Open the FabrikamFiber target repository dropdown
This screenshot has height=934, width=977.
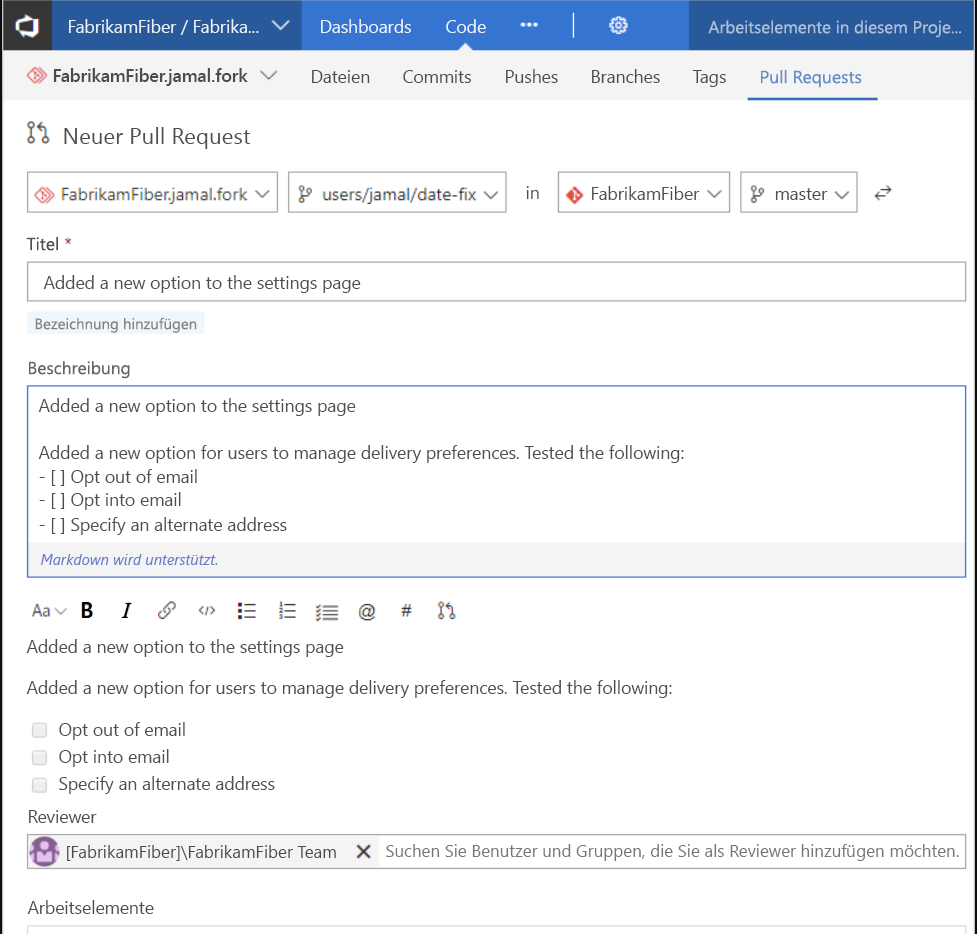pyautogui.click(x=644, y=193)
